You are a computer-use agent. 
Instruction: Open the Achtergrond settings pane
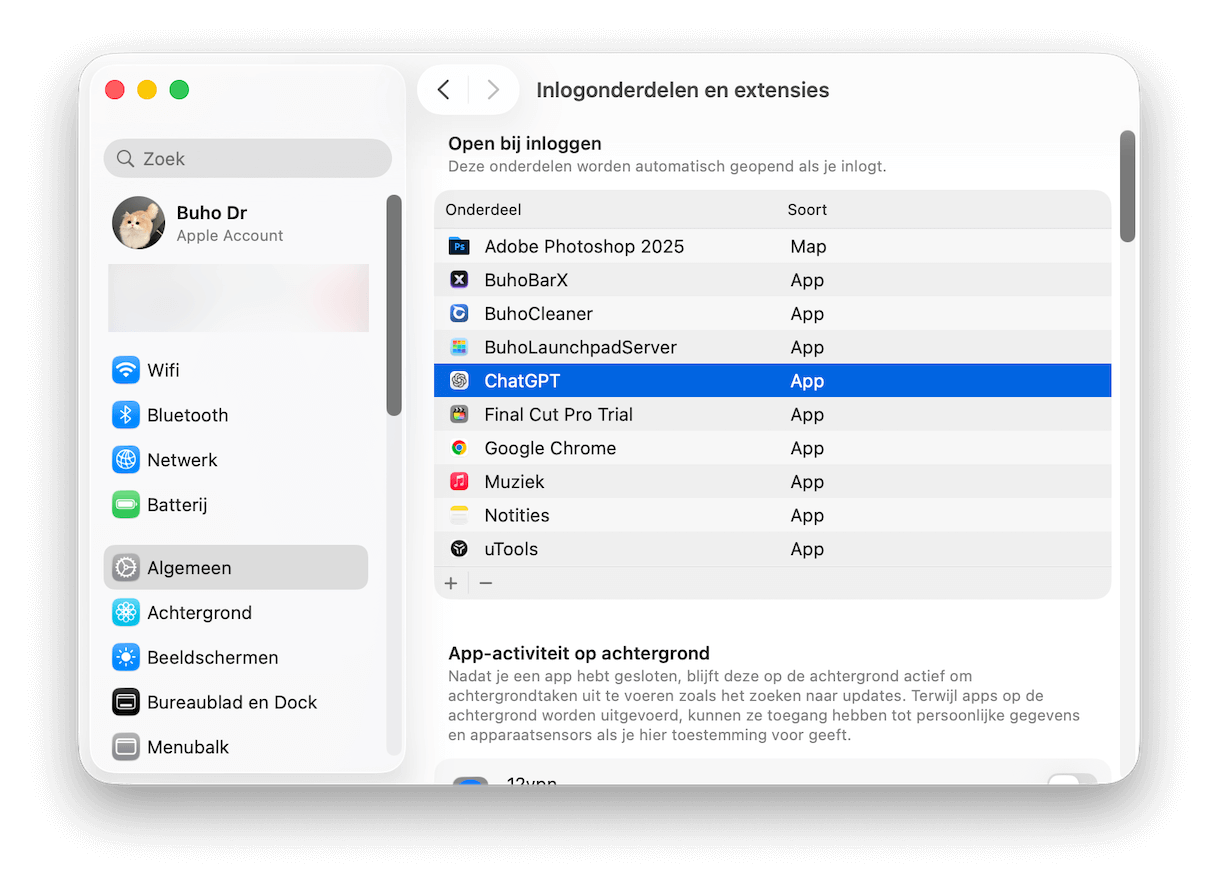236,613
